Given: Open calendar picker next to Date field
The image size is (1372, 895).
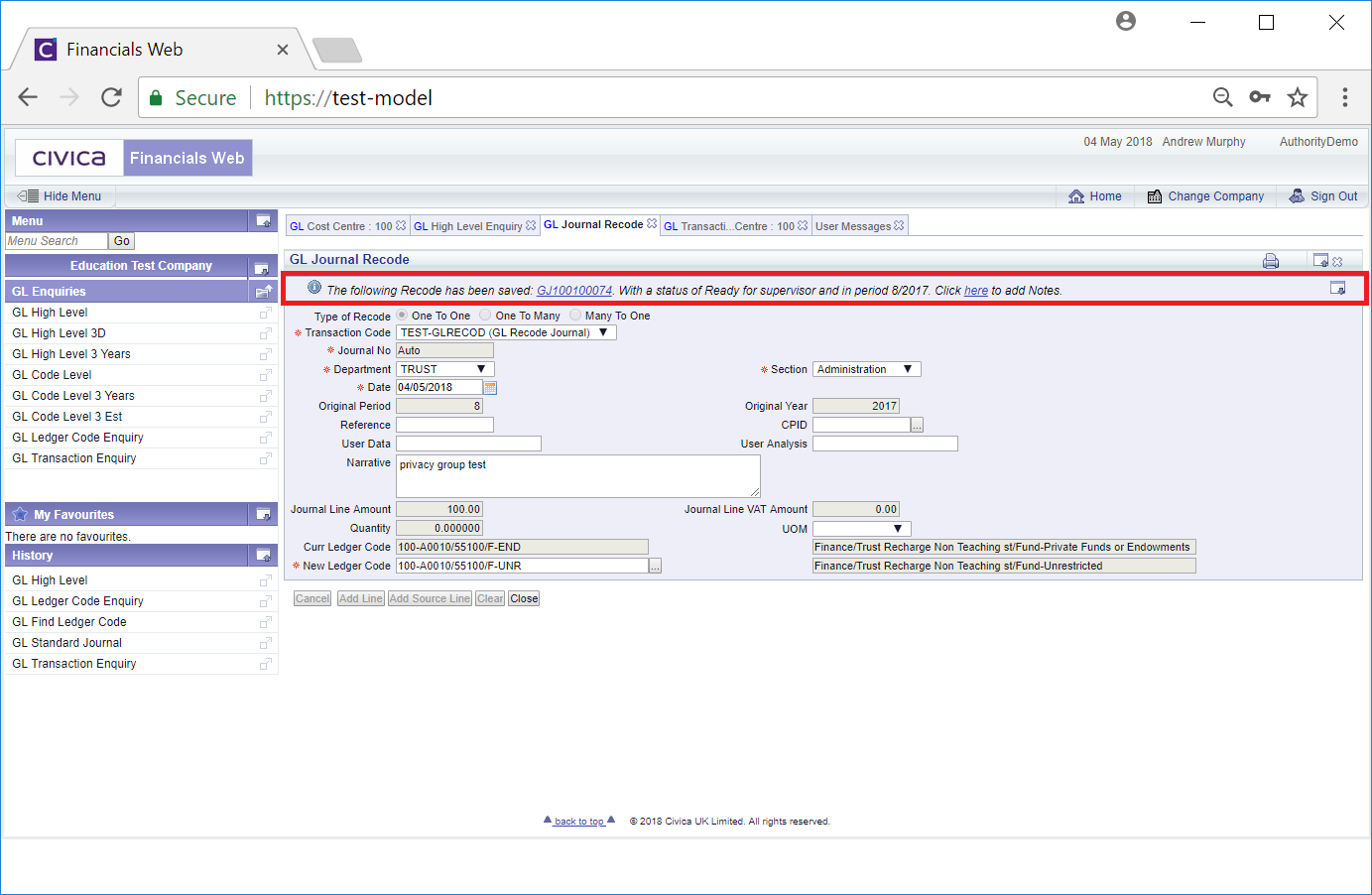Looking at the screenshot, I should coord(490,387).
